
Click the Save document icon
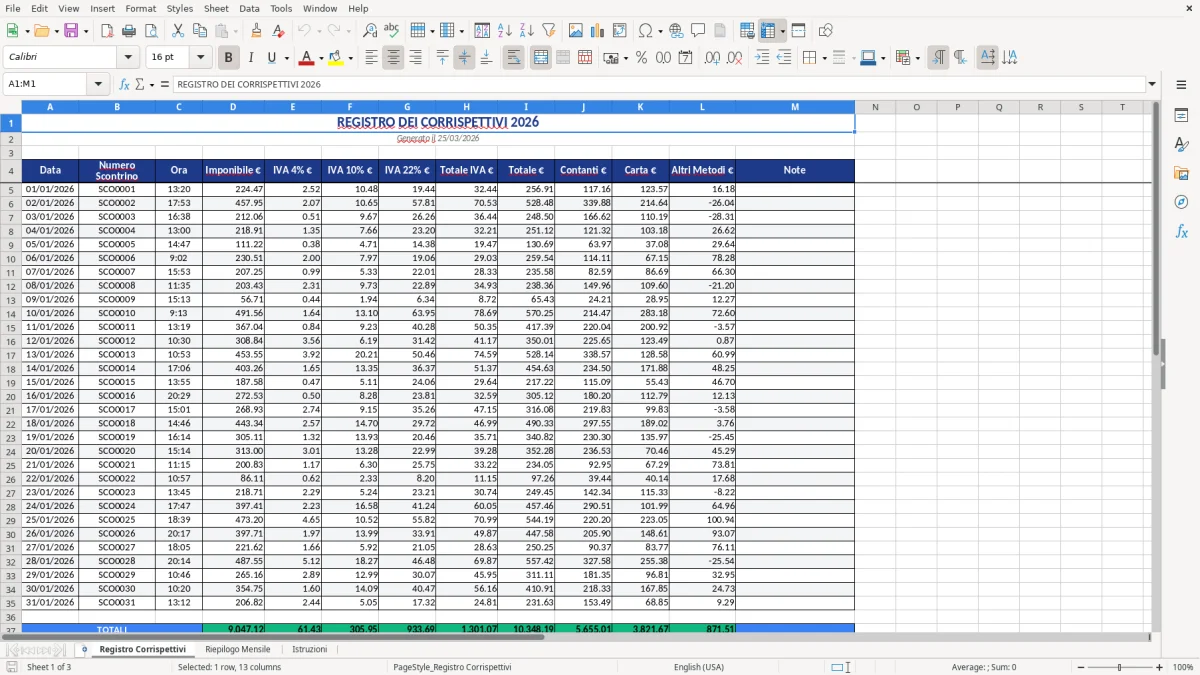coord(71,31)
